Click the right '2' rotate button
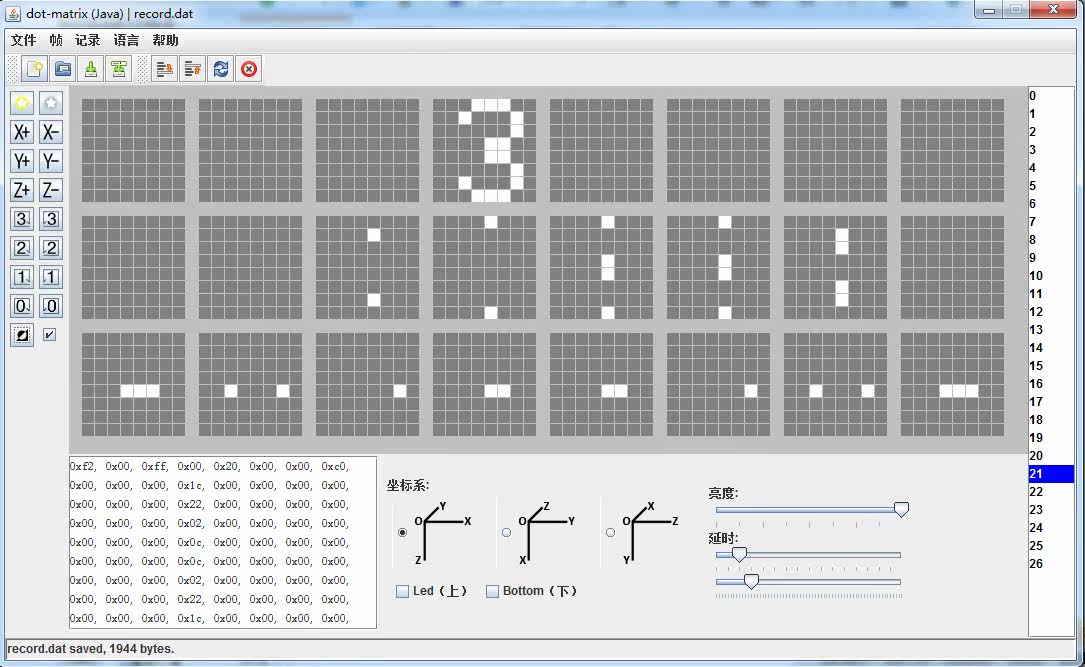Image resolution: width=1085 pixels, height=667 pixels. pyautogui.click(x=51, y=248)
